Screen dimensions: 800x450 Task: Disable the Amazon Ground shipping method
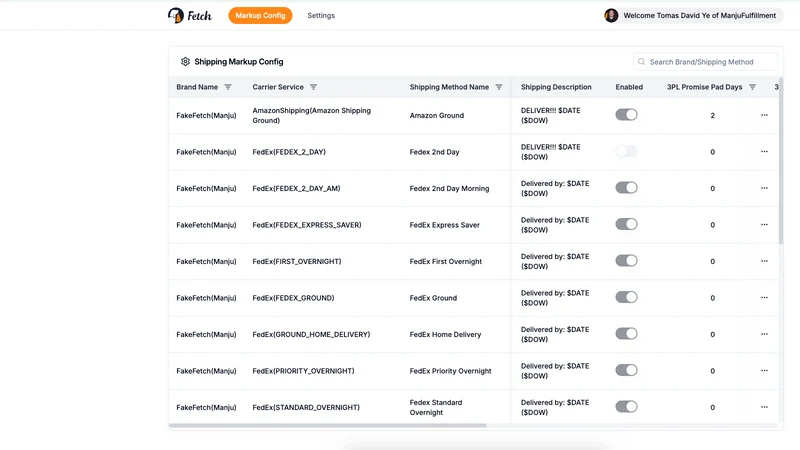pos(626,115)
